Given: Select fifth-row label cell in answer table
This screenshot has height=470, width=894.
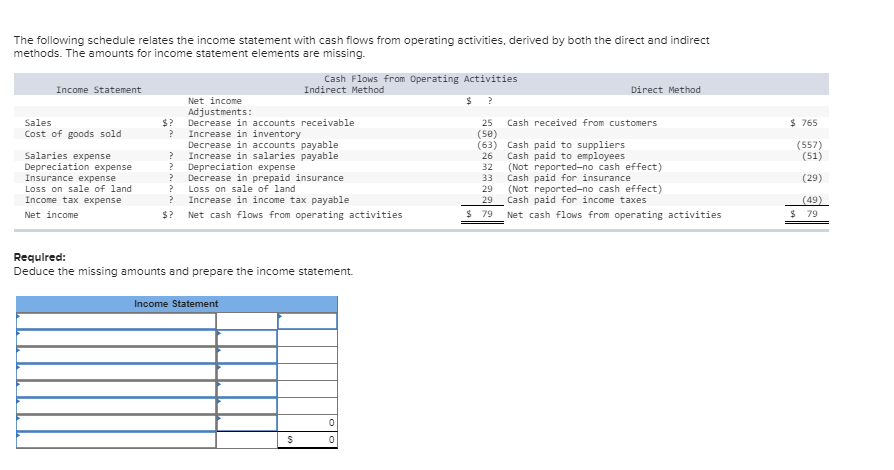Looking at the screenshot, I should click(x=116, y=390).
